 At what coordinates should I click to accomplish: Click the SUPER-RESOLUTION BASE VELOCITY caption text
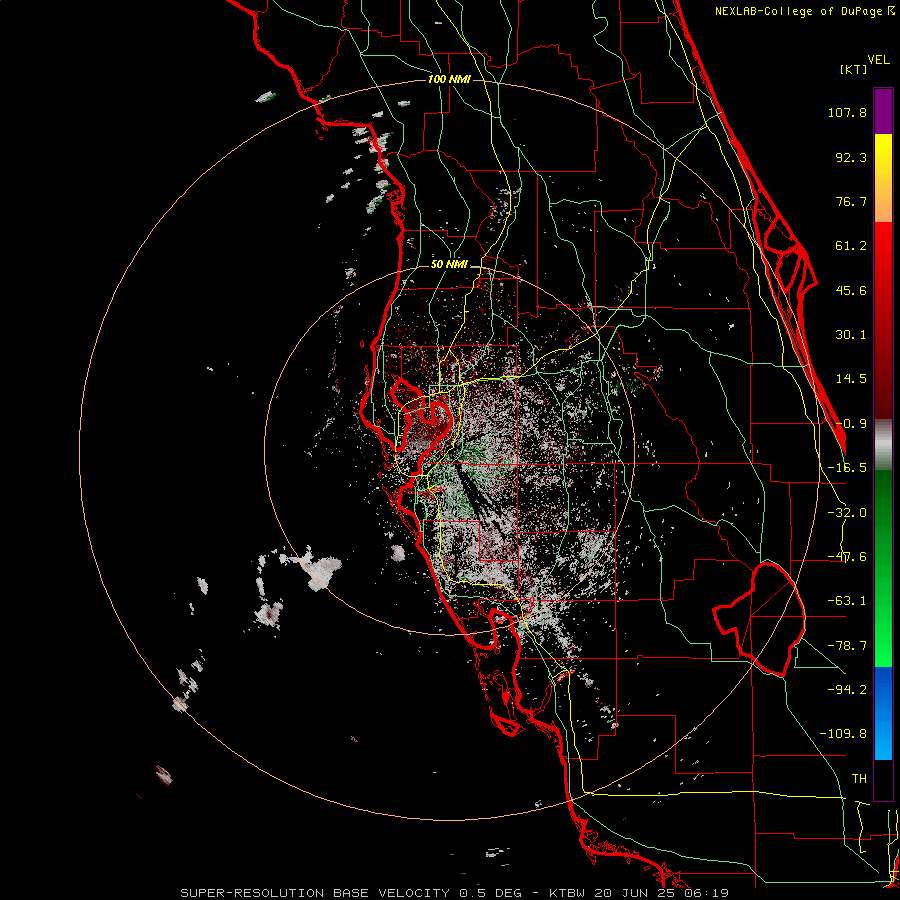pyautogui.click(x=315, y=893)
